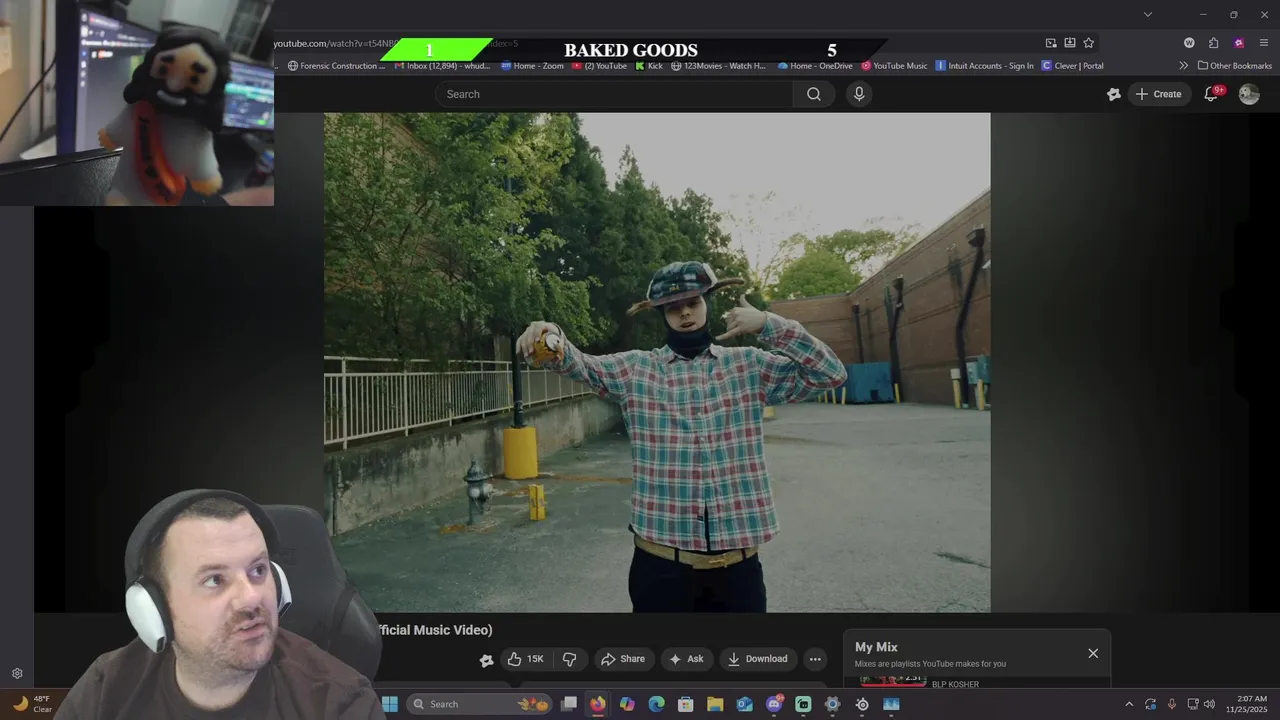Screen dimensions: 1280x720
Task: Like the video with the 15K thumbs-up
Action: pos(525,659)
